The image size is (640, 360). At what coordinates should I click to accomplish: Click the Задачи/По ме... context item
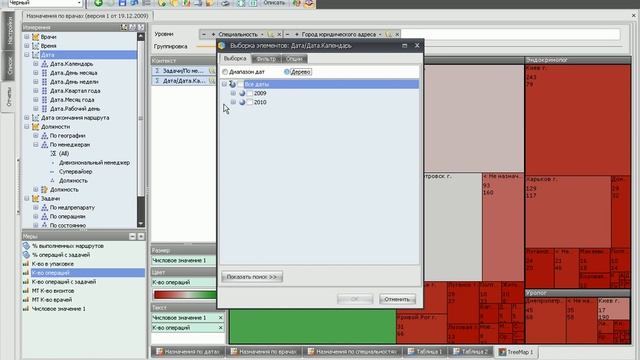[x=183, y=71]
